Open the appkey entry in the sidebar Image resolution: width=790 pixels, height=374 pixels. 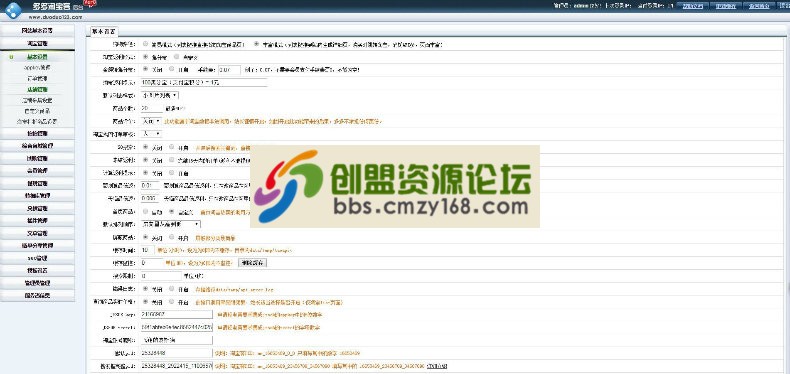(x=37, y=68)
